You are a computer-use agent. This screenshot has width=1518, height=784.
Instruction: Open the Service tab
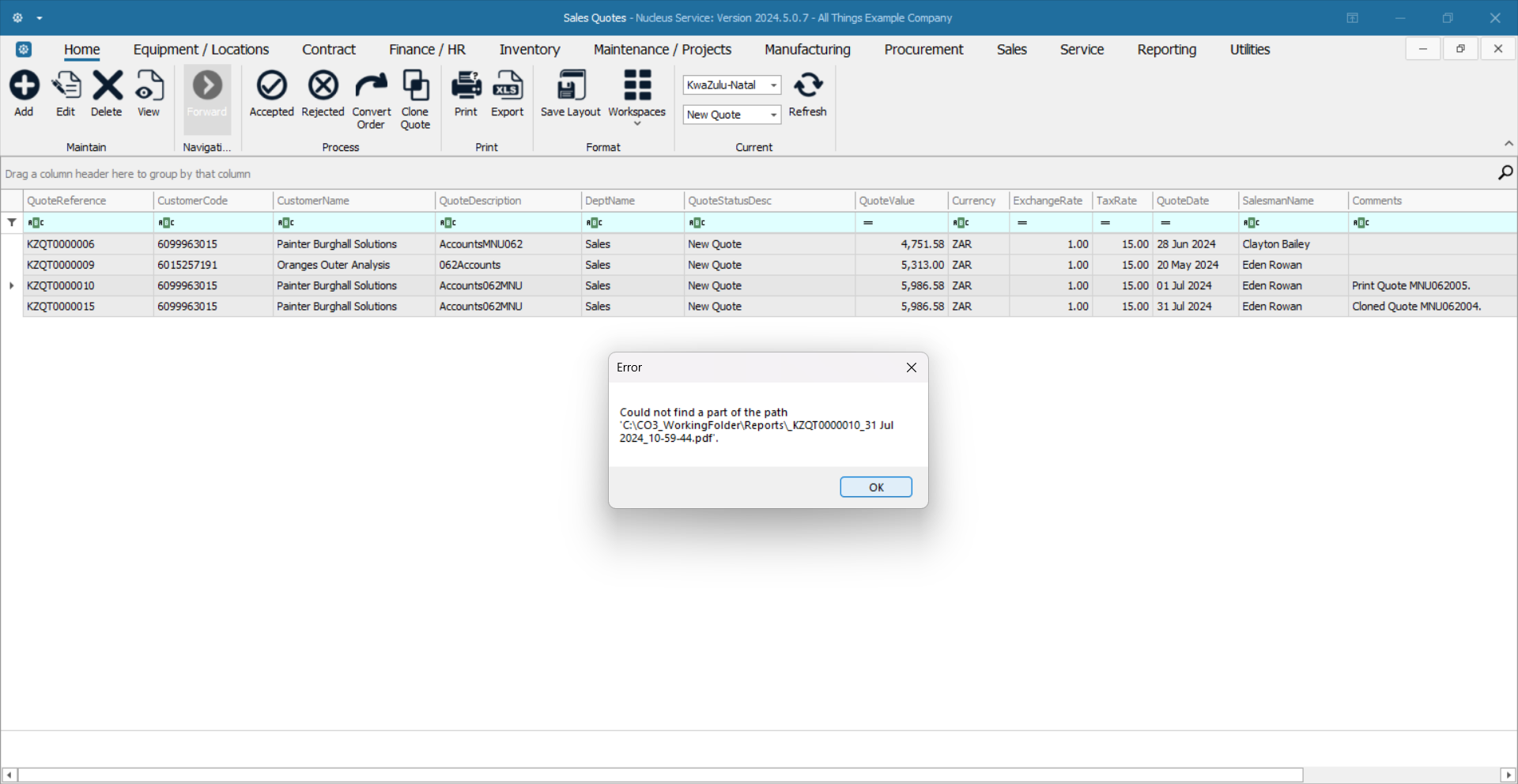click(x=1082, y=50)
